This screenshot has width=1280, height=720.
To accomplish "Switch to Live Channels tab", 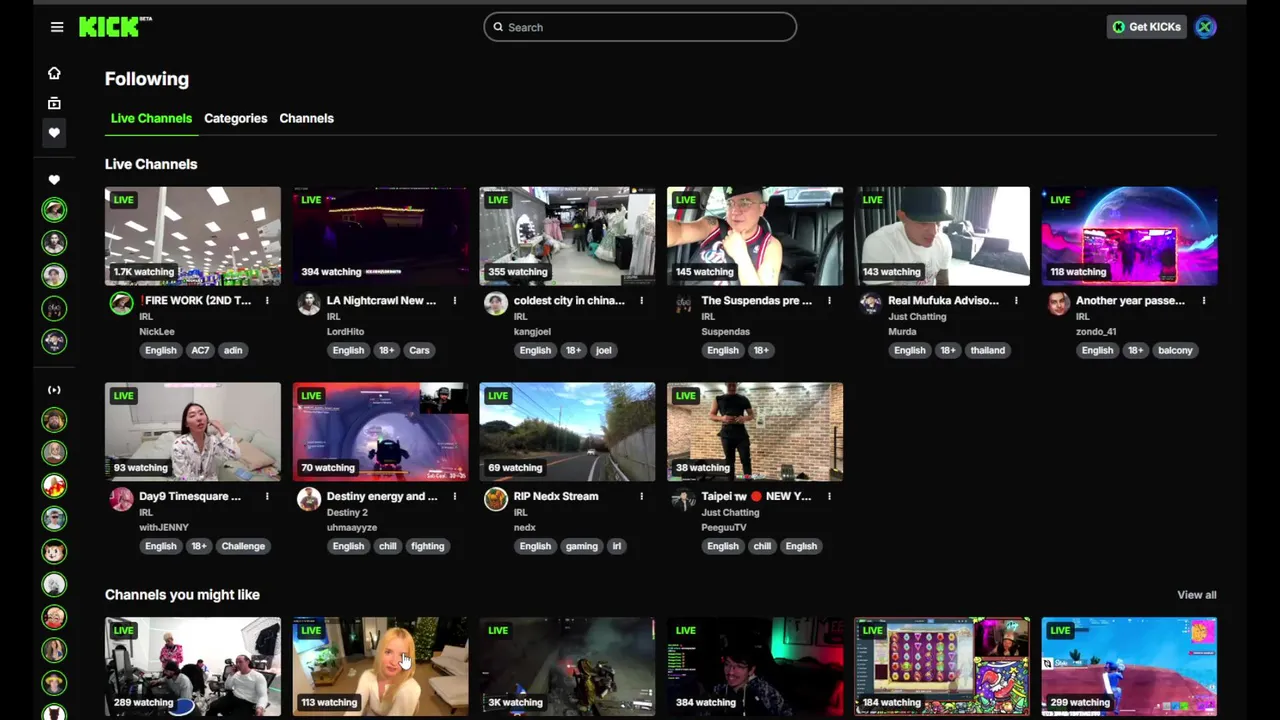I will pos(151,118).
